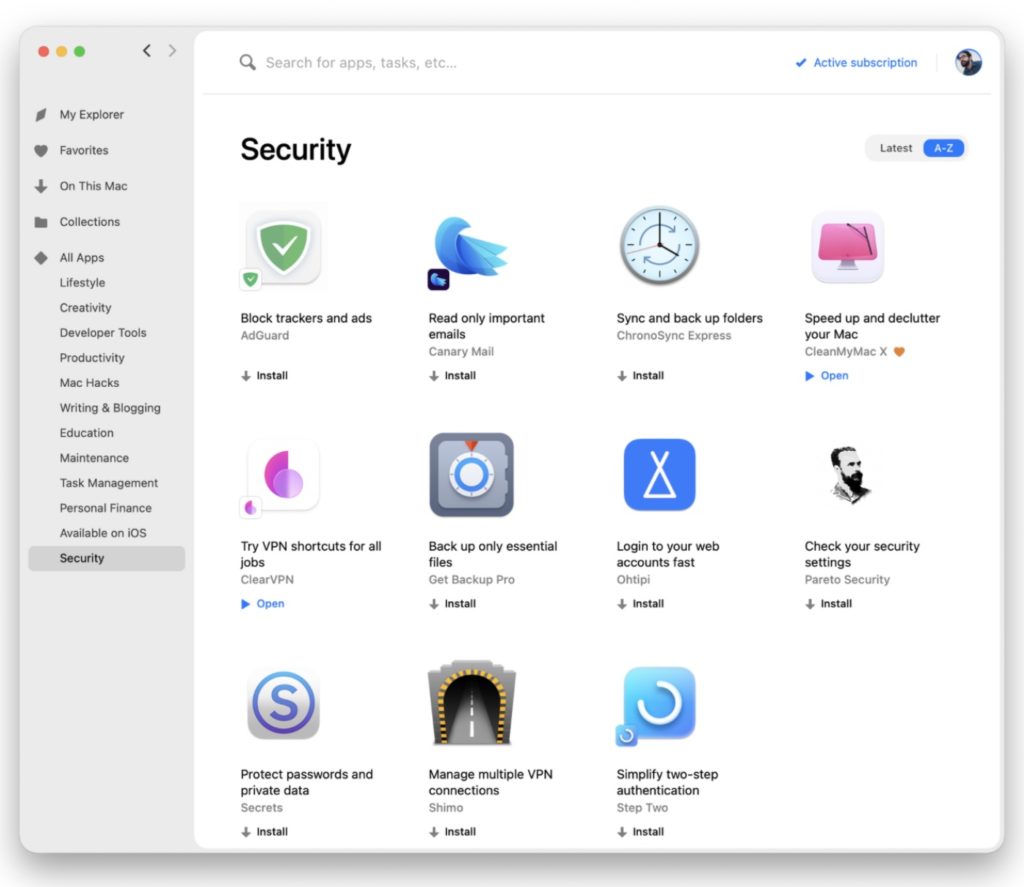Click the CleanMyMac X pink monitor icon

[847, 247]
